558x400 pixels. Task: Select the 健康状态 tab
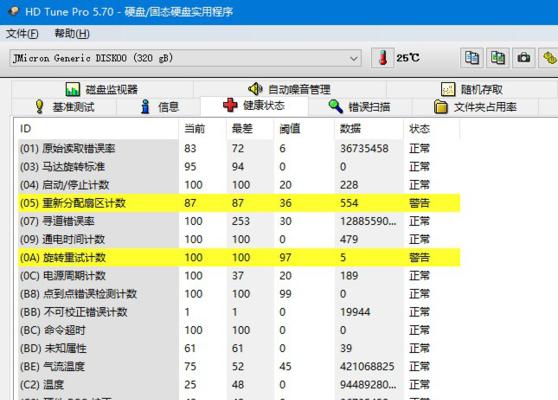254,106
